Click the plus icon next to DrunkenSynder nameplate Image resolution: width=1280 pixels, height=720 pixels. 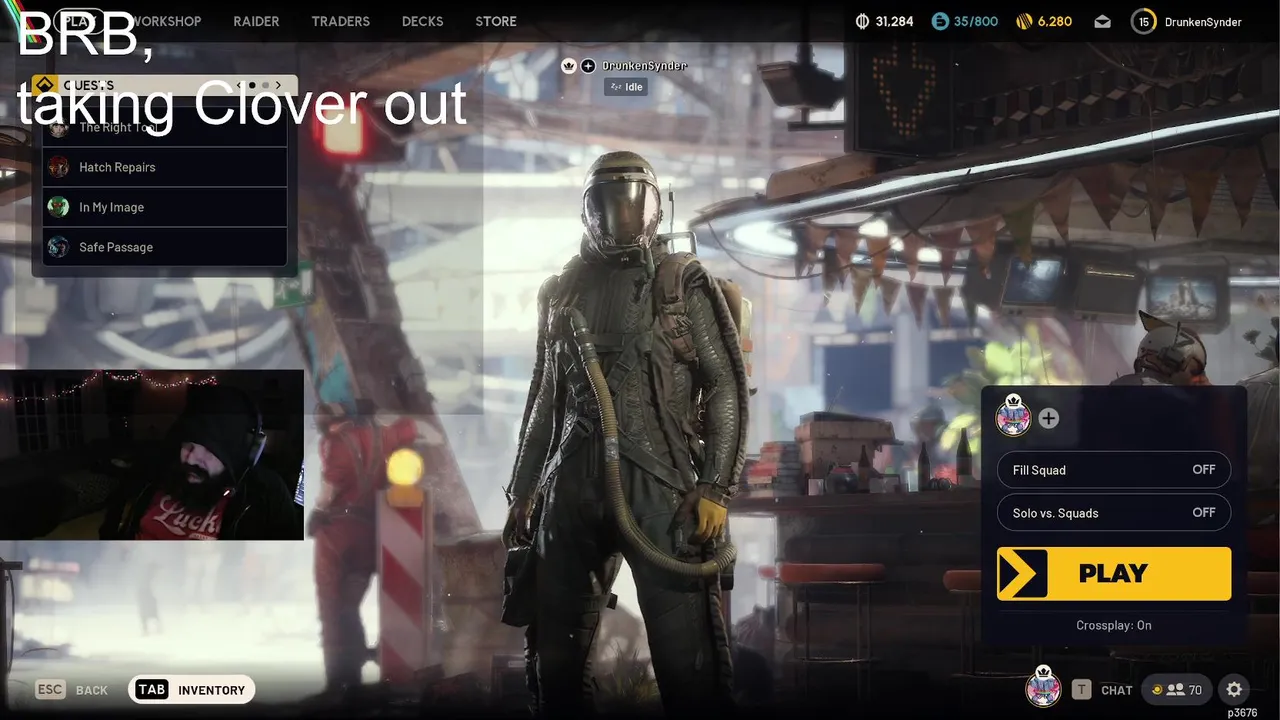click(588, 66)
